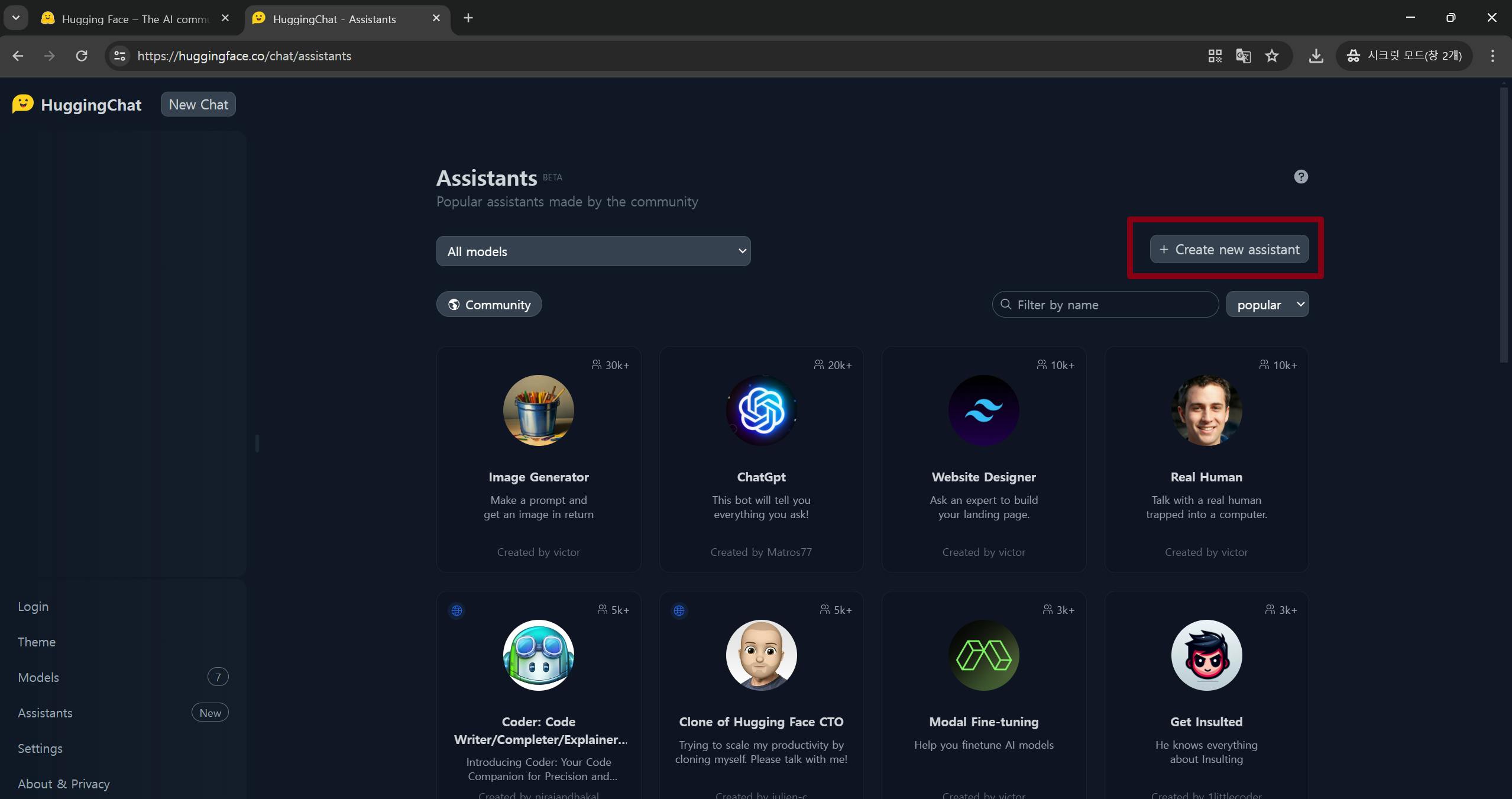Switch to the Hugging Face tab
The image size is (1512, 799).
[x=135, y=19]
